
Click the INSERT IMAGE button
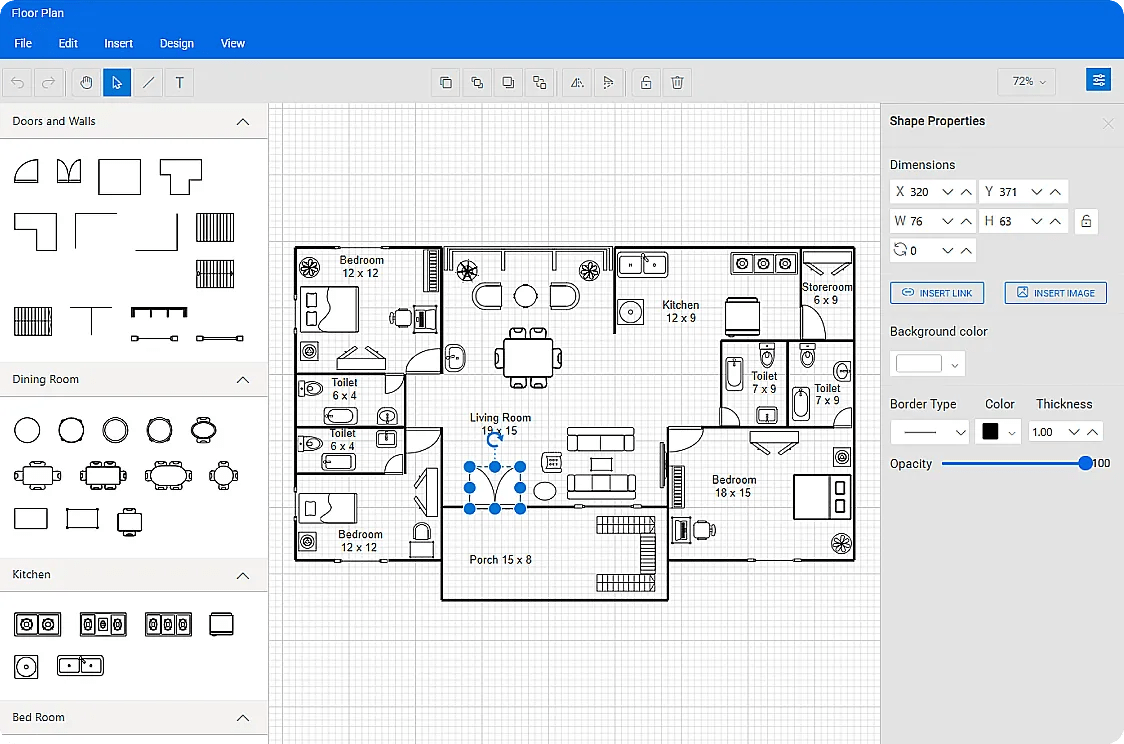tap(1055, 292)
